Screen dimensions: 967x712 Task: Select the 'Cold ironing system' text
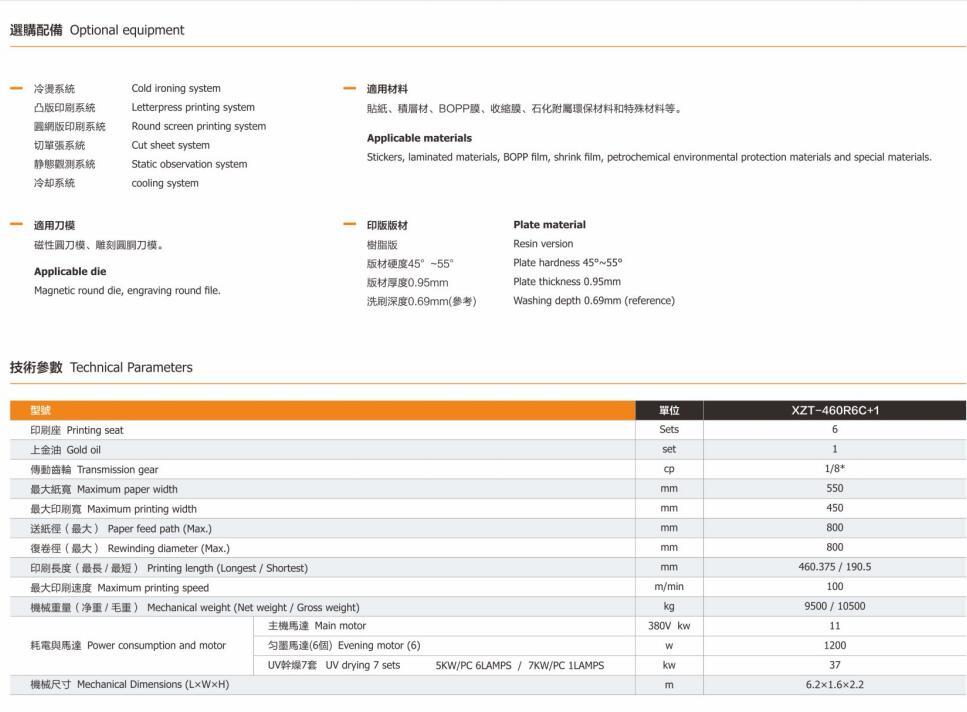point(176,88)
